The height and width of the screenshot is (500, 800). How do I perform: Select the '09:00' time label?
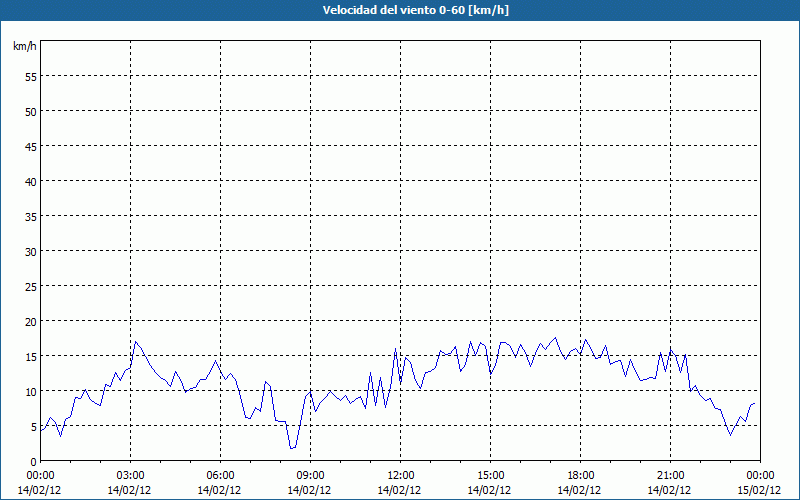pos(310,476)
